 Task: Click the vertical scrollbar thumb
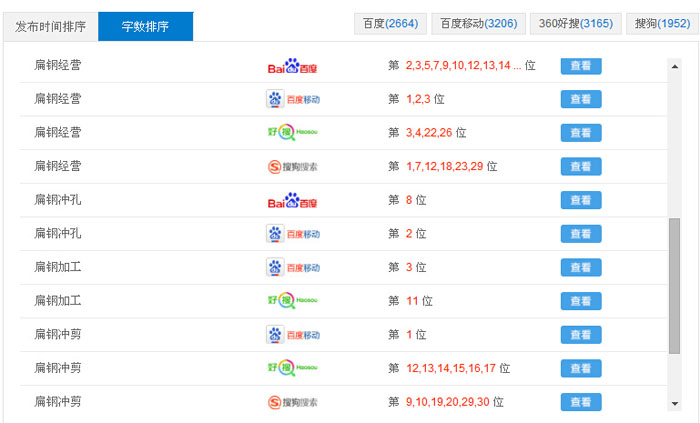(675, 286)
